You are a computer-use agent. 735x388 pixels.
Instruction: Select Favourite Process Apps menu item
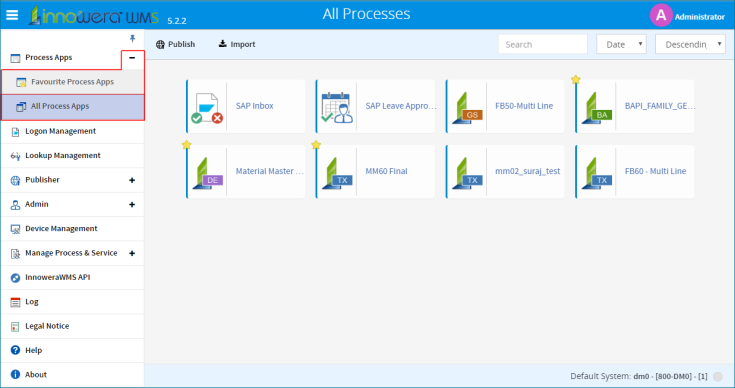(x=73, y=82)
